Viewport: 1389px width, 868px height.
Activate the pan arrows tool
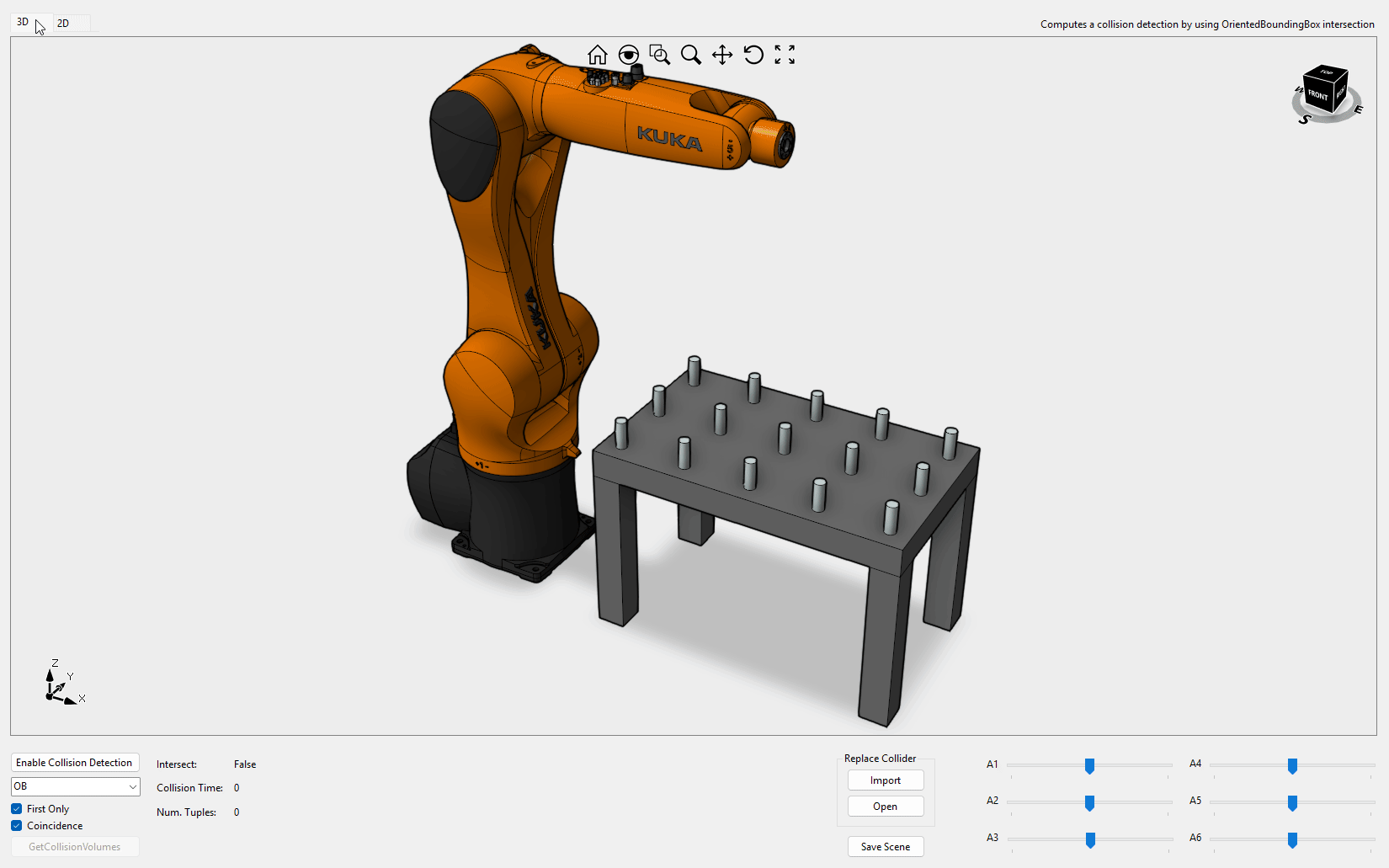721,55
